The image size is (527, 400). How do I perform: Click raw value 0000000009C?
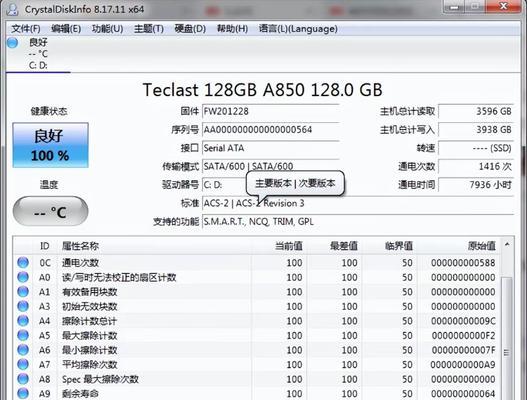pos(463,321)
